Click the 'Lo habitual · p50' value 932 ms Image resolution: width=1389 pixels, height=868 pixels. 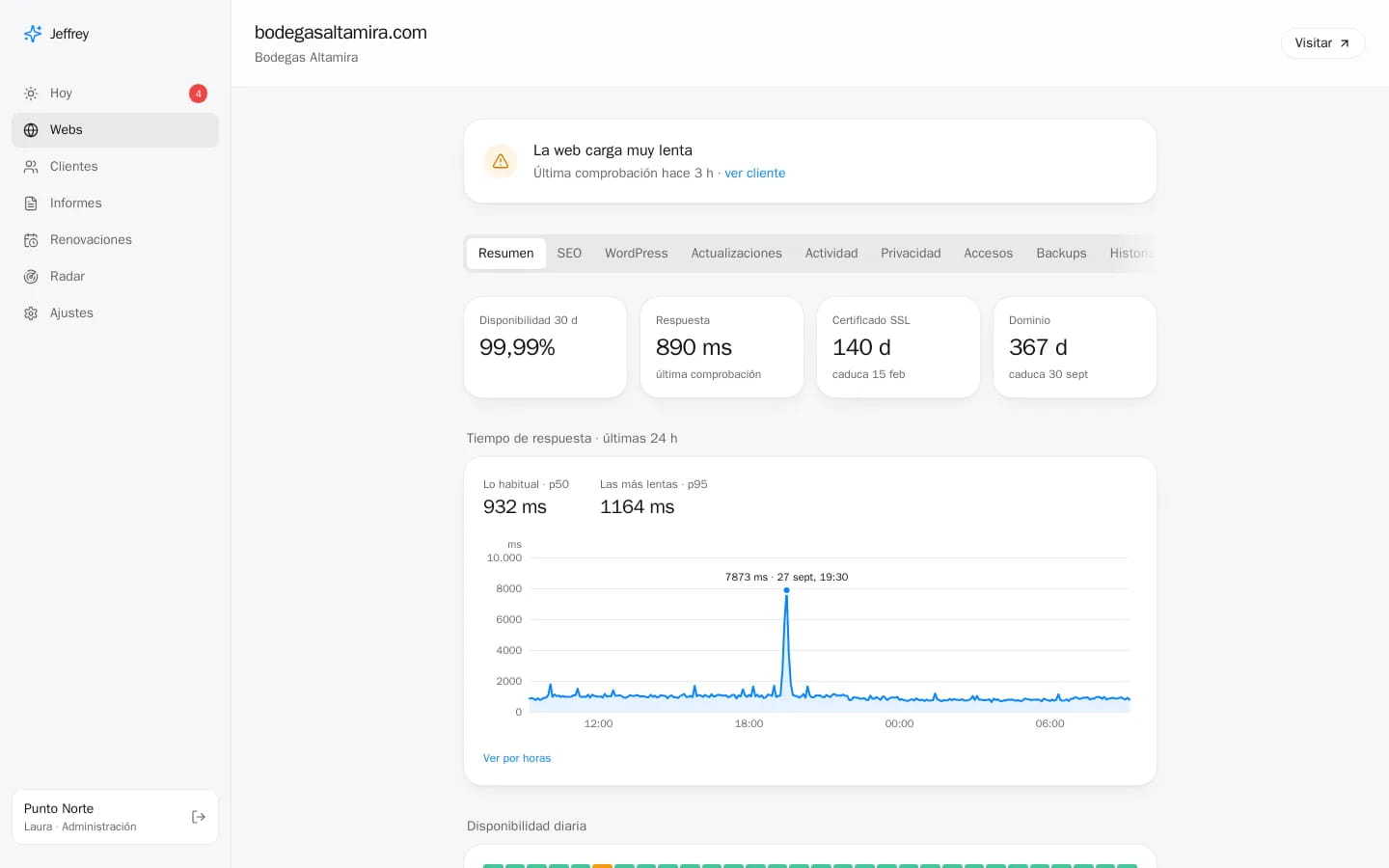tap(515, 507)
